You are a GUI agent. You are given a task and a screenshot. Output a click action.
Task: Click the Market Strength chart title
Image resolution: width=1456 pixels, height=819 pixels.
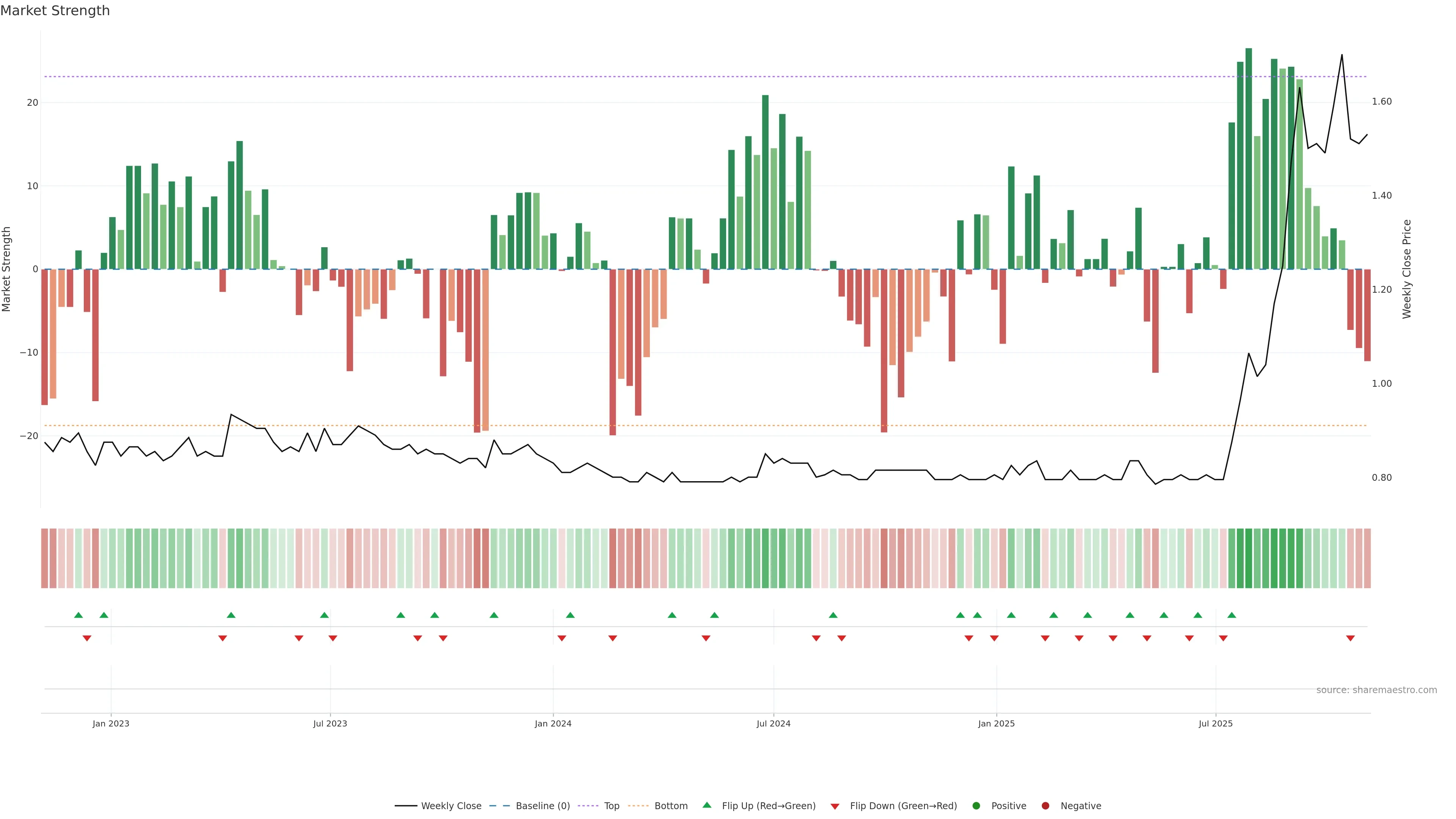[55, 11]
